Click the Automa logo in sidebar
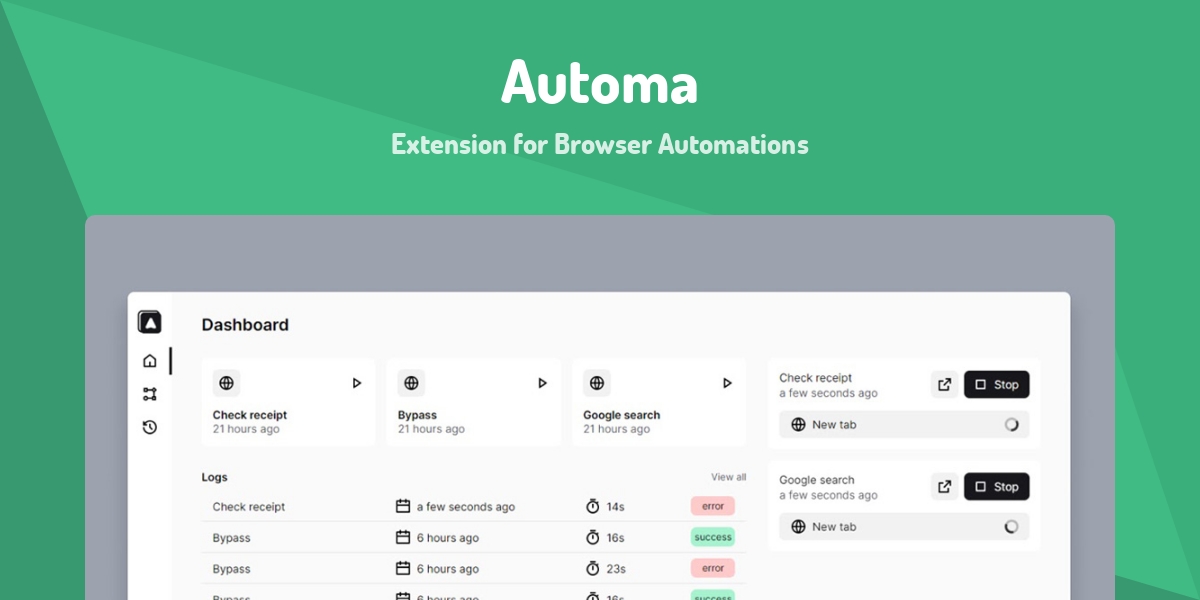The width and height of the screenshot is (1200, 600). click(x=150, y=322)
